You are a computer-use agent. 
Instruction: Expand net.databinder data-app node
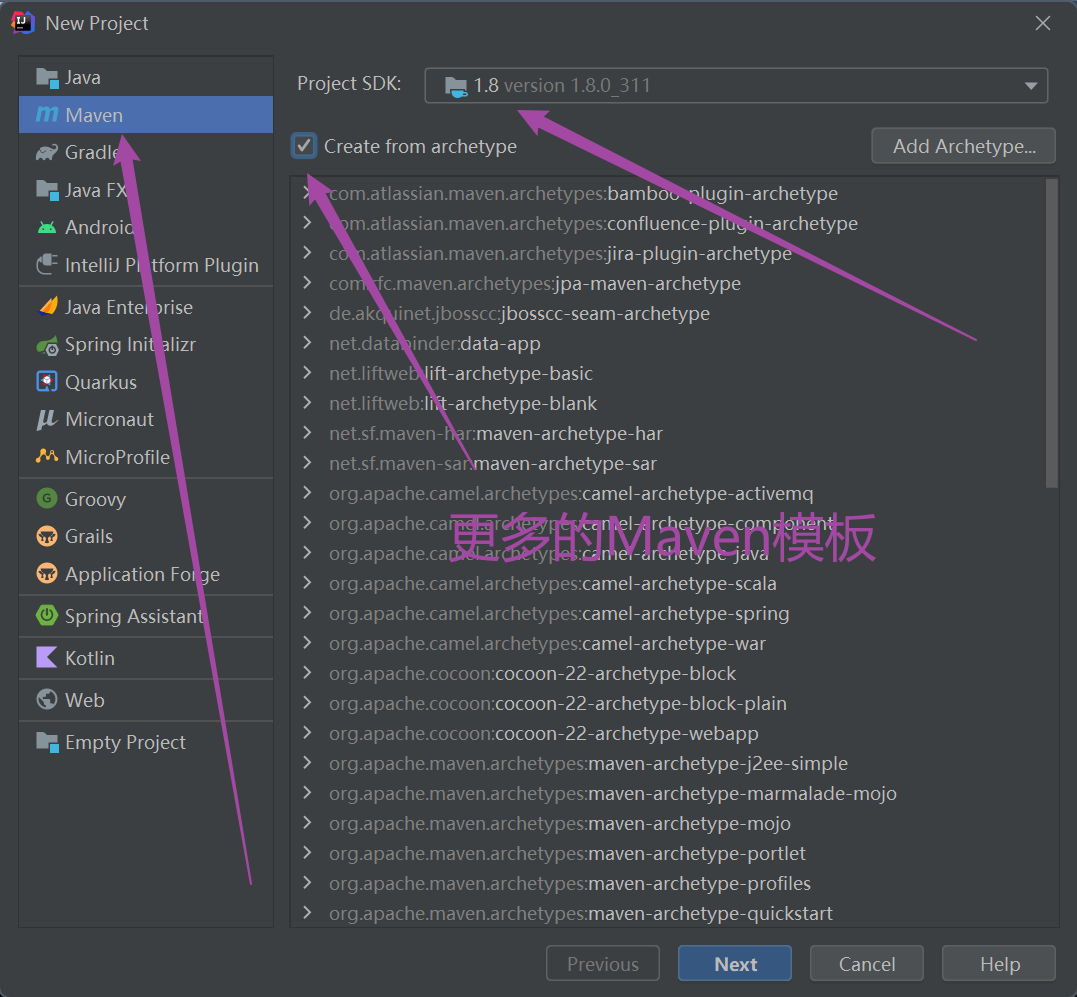click(x=307, y=343)
